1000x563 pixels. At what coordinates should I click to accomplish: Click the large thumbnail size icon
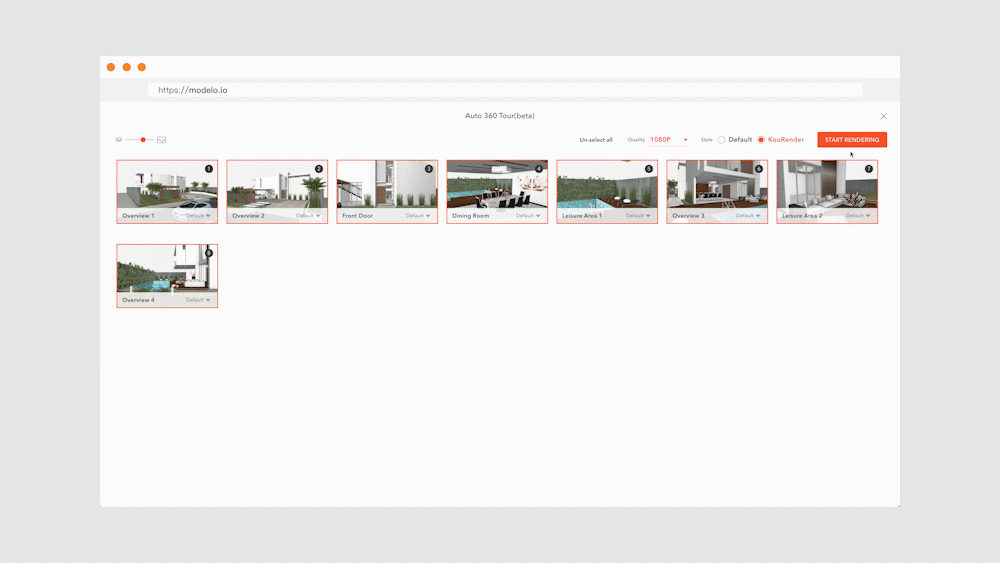tap(161, 140)
